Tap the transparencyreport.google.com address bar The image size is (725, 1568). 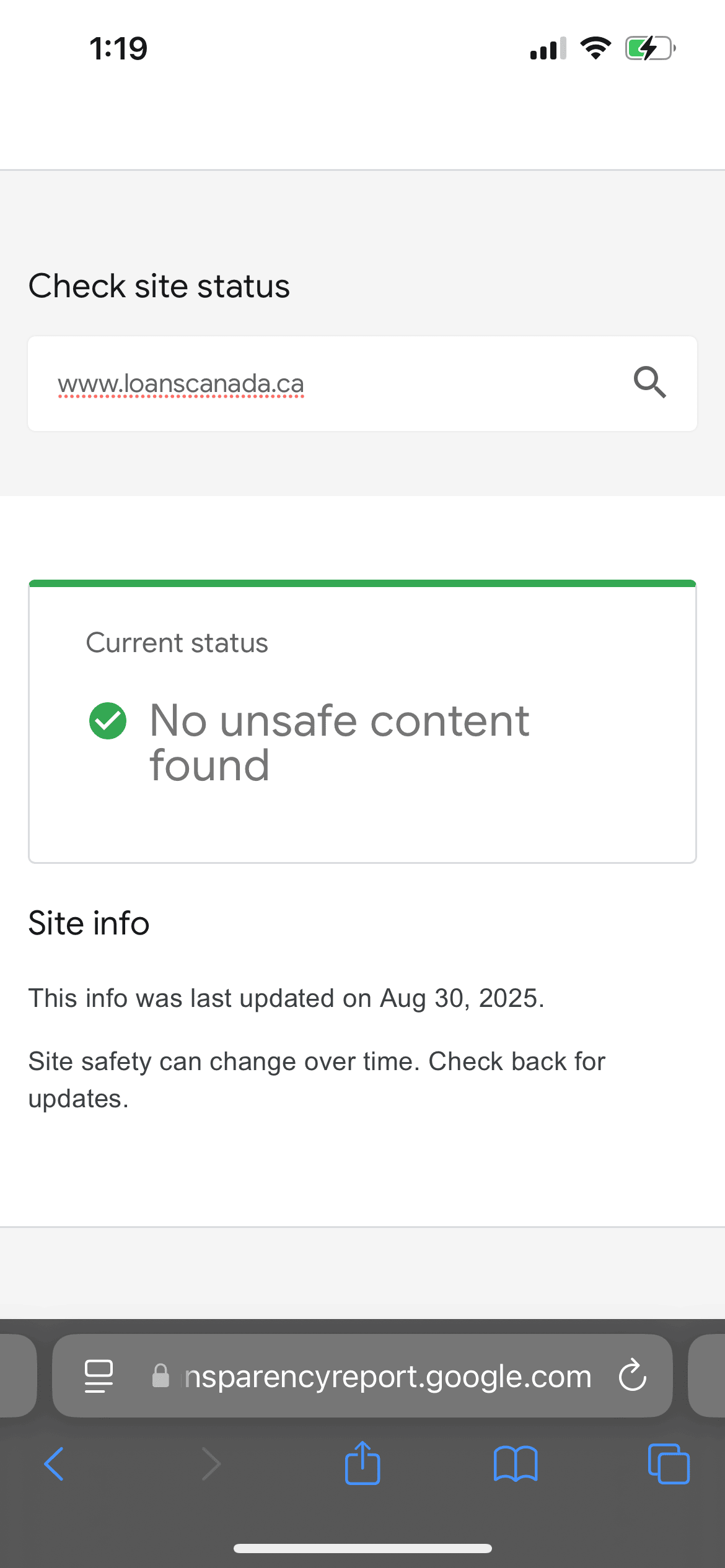pos(362,1376)
